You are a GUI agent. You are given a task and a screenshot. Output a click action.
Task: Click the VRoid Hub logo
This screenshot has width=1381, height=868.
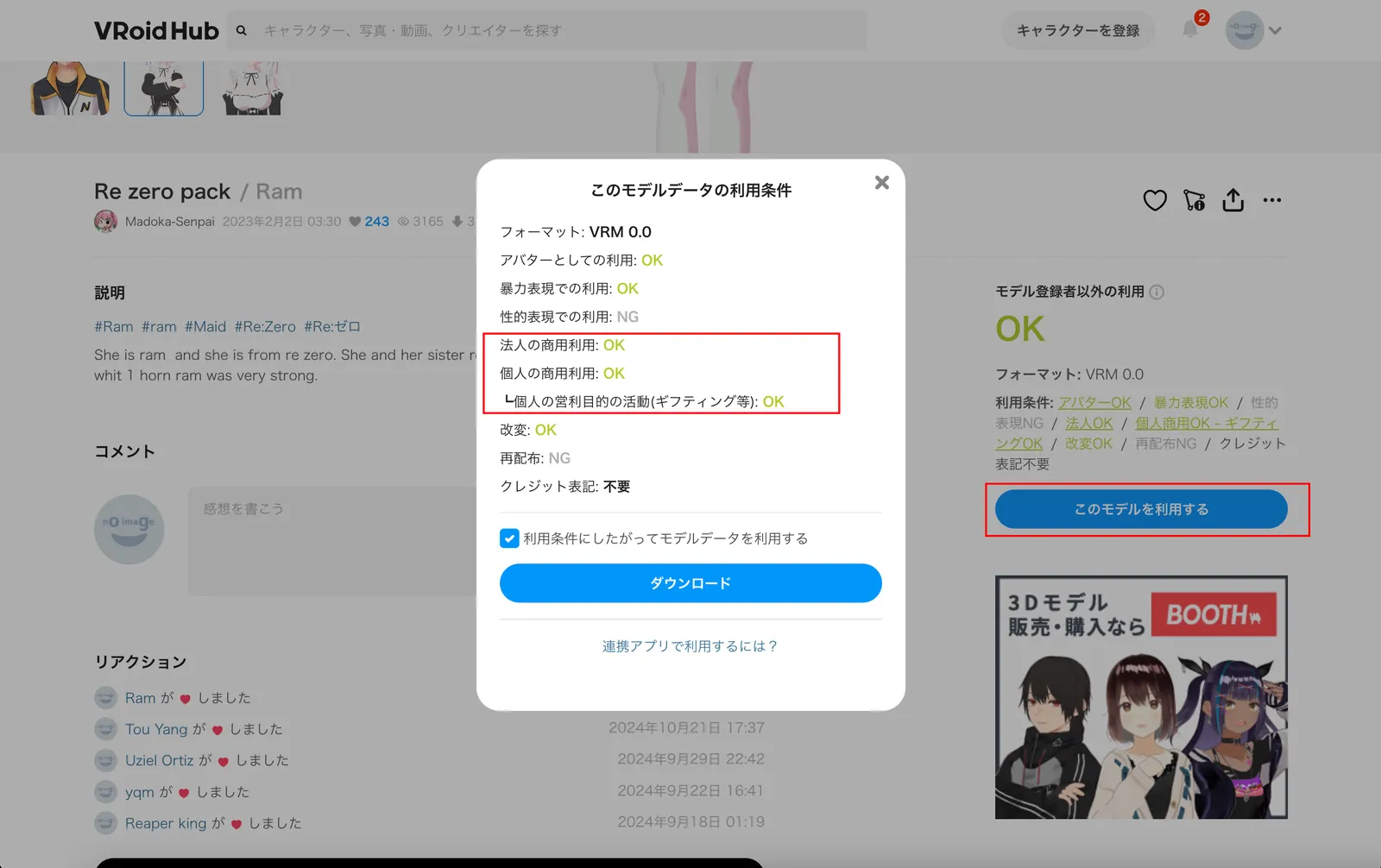click(x=156, y=31)
